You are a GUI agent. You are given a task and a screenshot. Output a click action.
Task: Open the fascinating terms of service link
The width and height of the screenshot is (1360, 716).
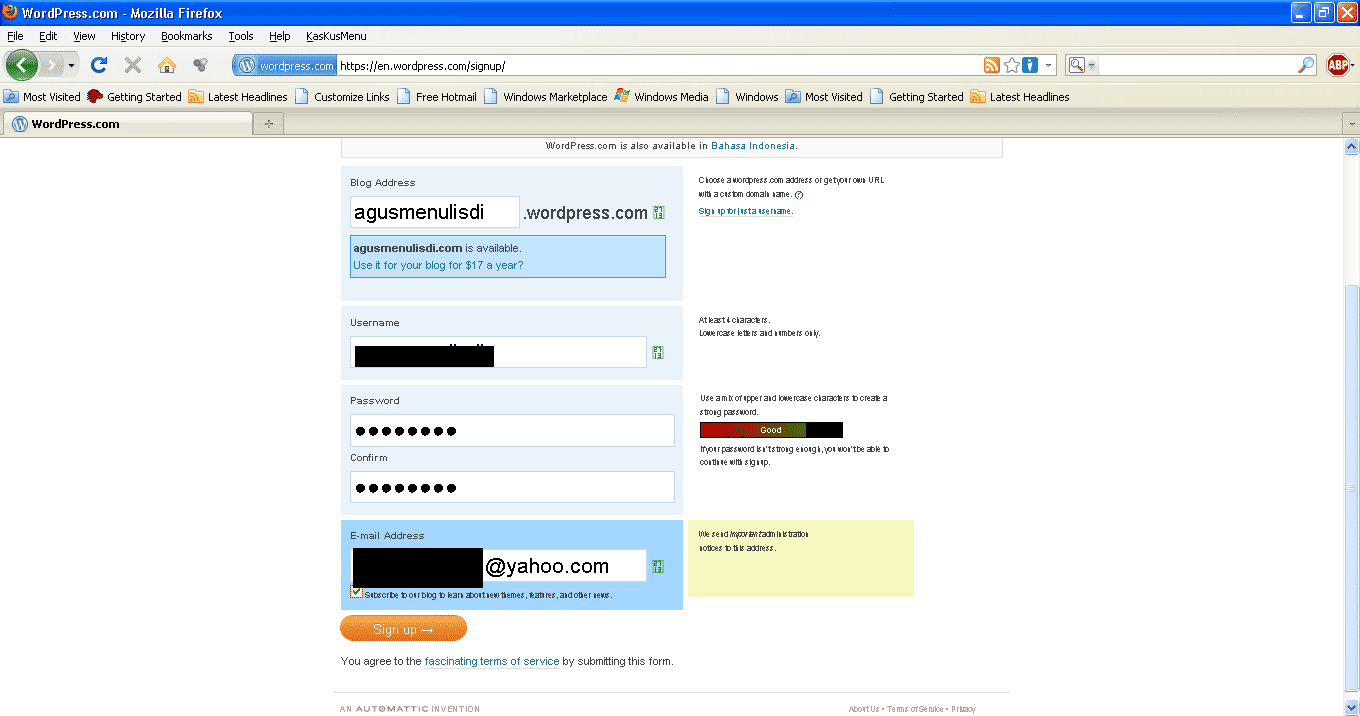tap(491, 661)
